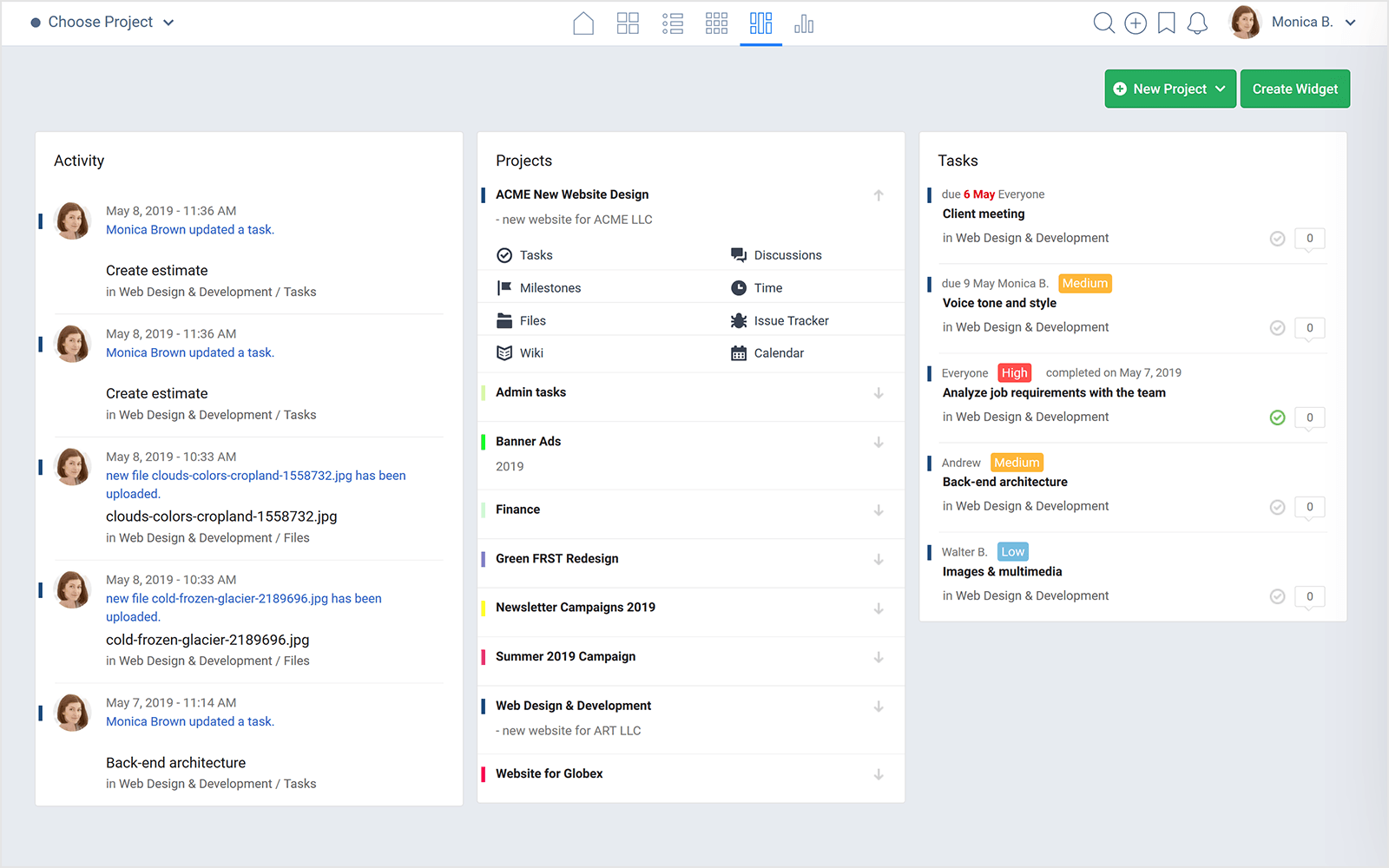This screenshot has width=1389, height=868.
Task: Expand Newsletter Campaigns 2019 project
Action: pos(879,608)
